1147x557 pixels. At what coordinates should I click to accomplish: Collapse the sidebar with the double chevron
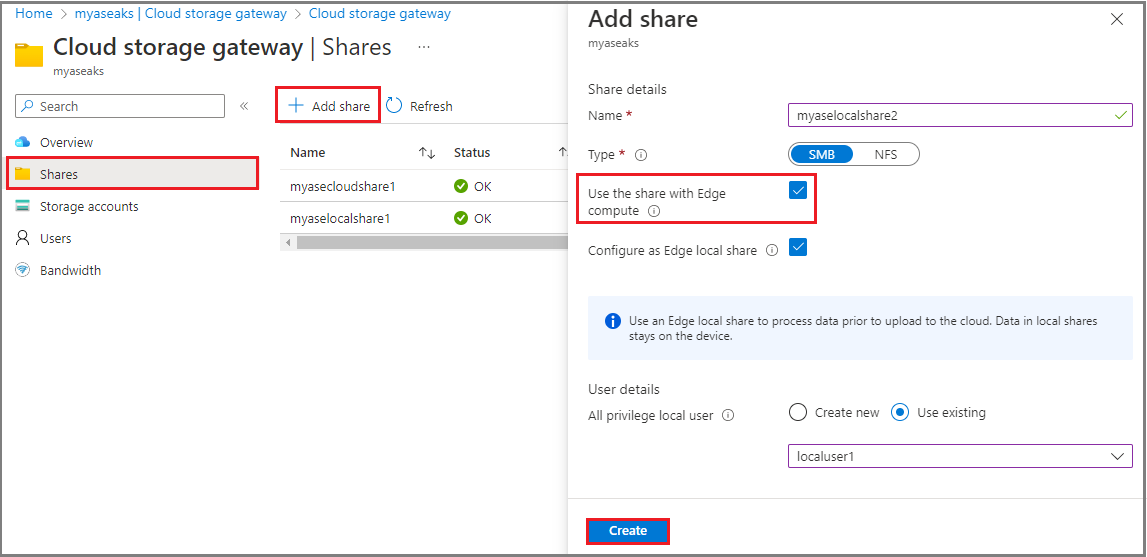pos(244,106)
